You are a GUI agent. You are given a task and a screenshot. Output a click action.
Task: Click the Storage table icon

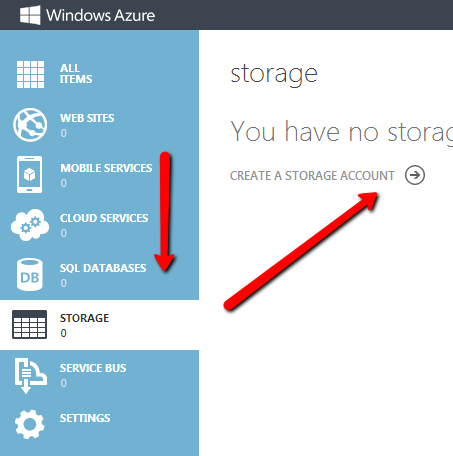[x=29, y=325]
